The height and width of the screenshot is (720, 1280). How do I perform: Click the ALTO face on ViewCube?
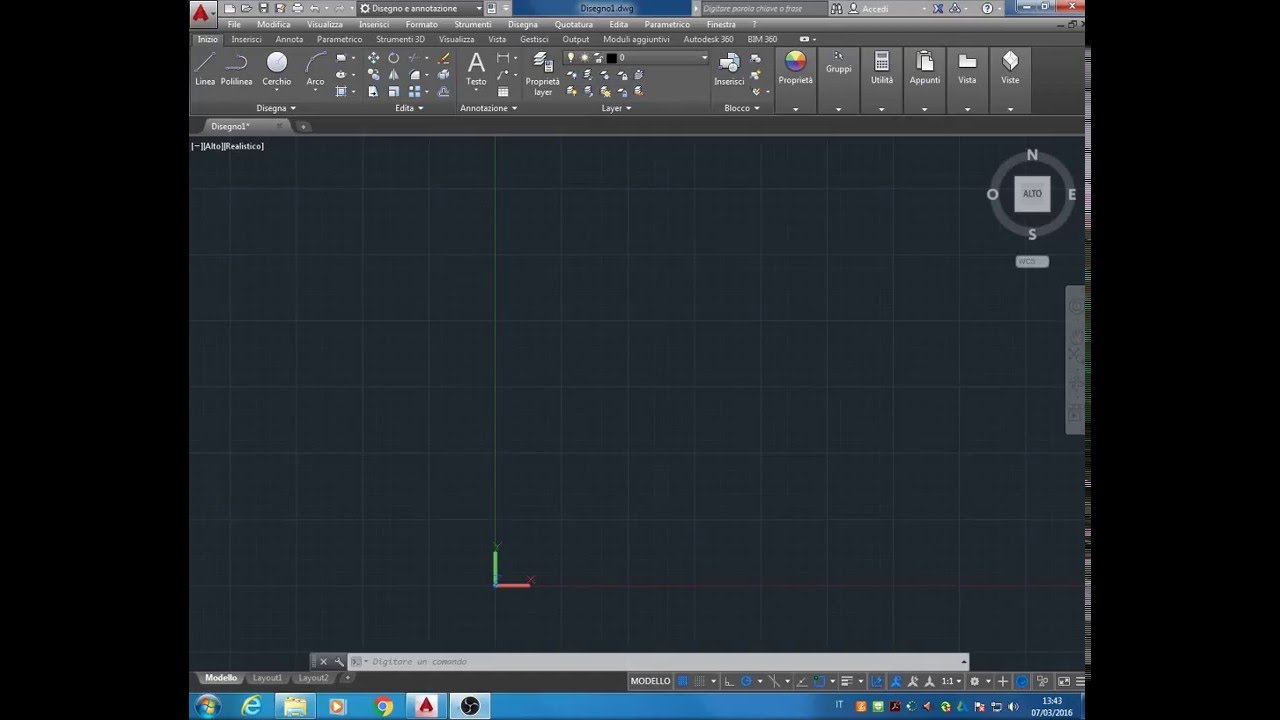(1032, 194)
